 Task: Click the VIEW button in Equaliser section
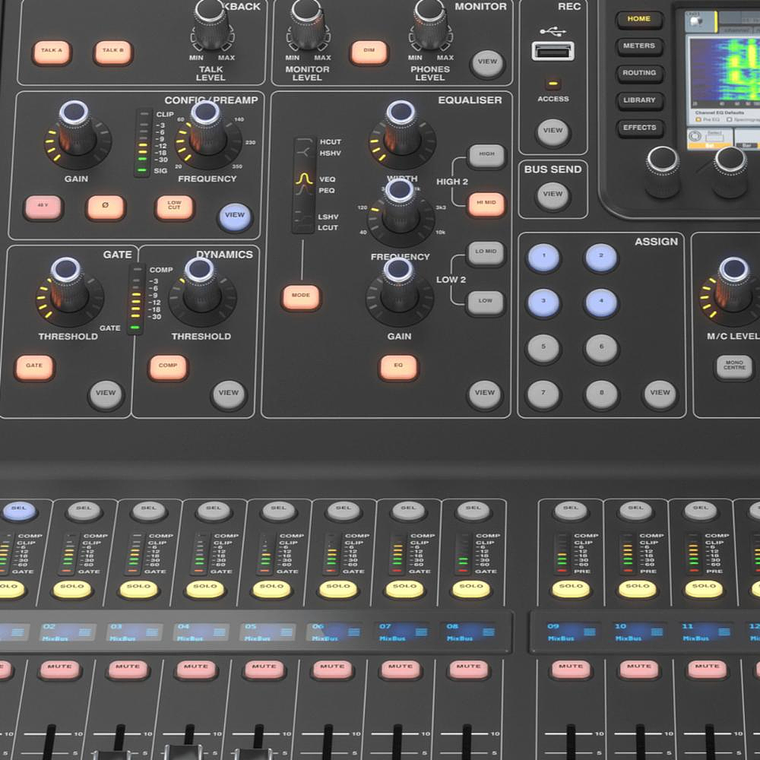[x=484, y=394]
